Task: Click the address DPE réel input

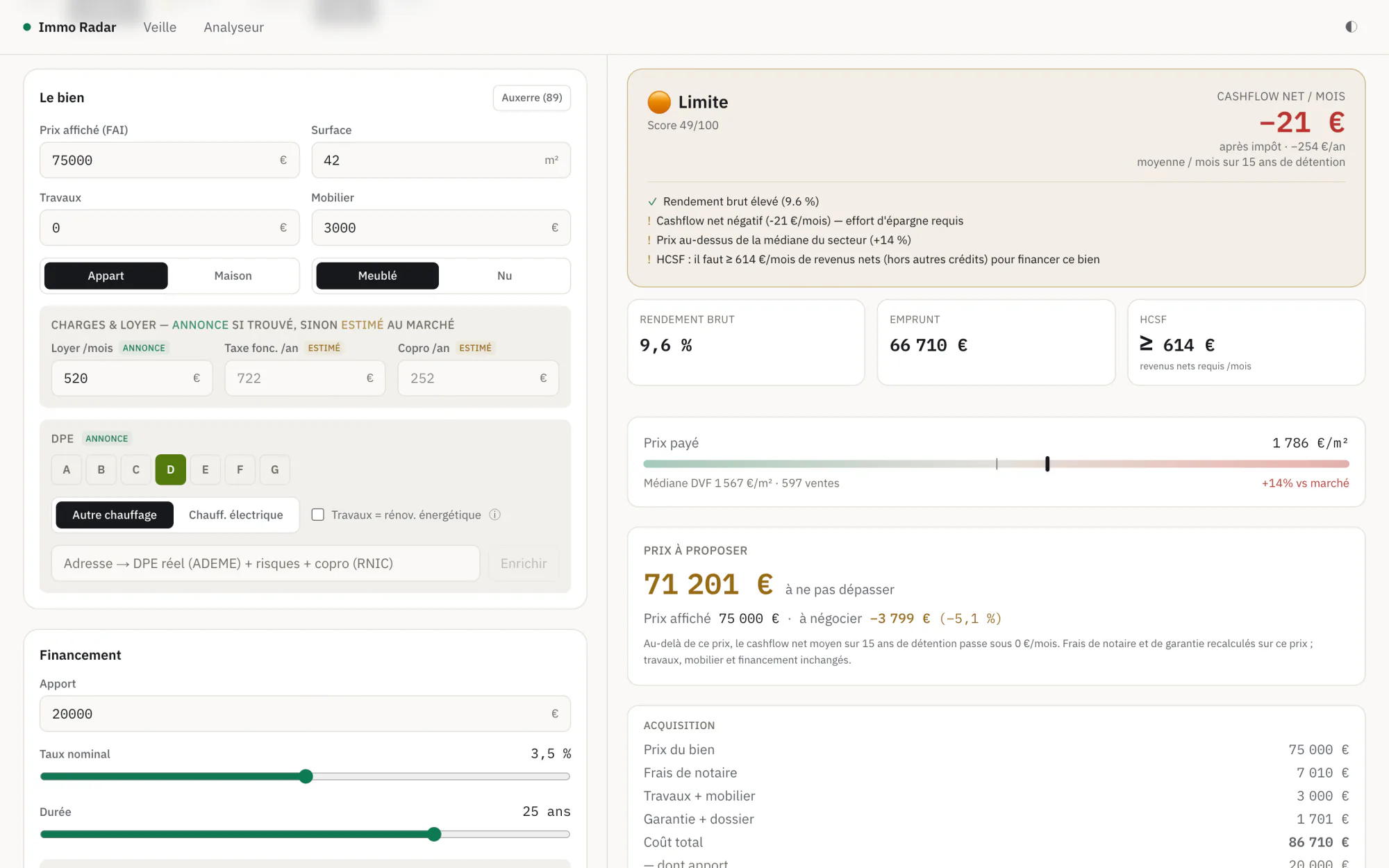Action: (265, 563)
